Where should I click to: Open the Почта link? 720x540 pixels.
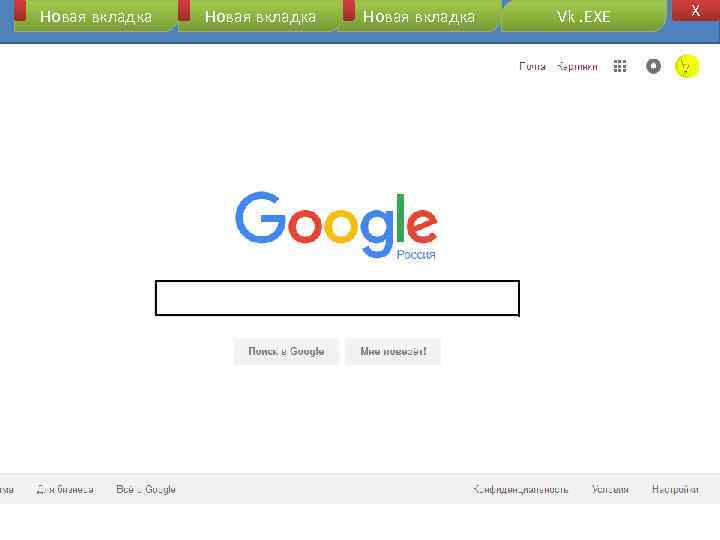[x=532, y=67]
